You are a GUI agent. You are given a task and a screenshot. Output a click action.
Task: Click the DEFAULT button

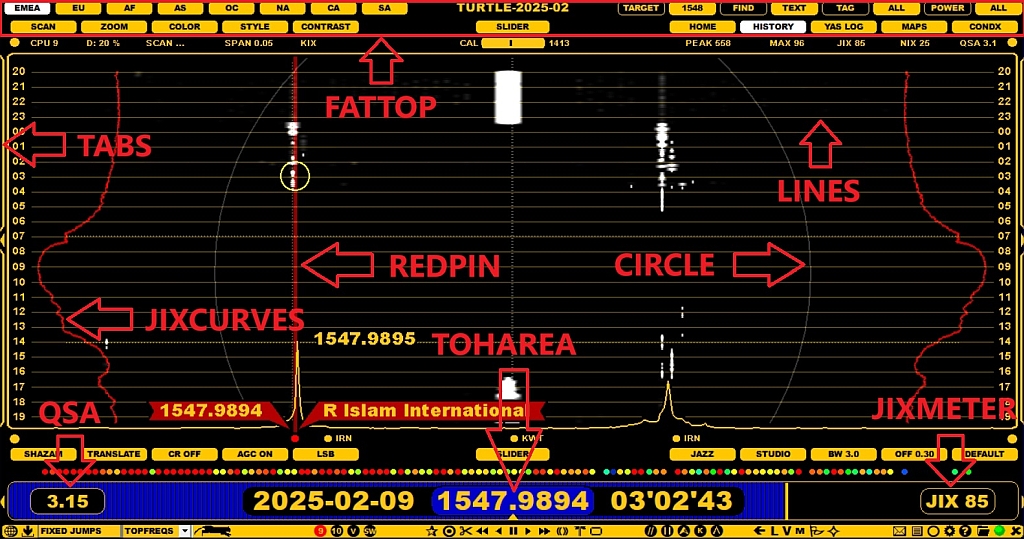[x=984, y=454]
